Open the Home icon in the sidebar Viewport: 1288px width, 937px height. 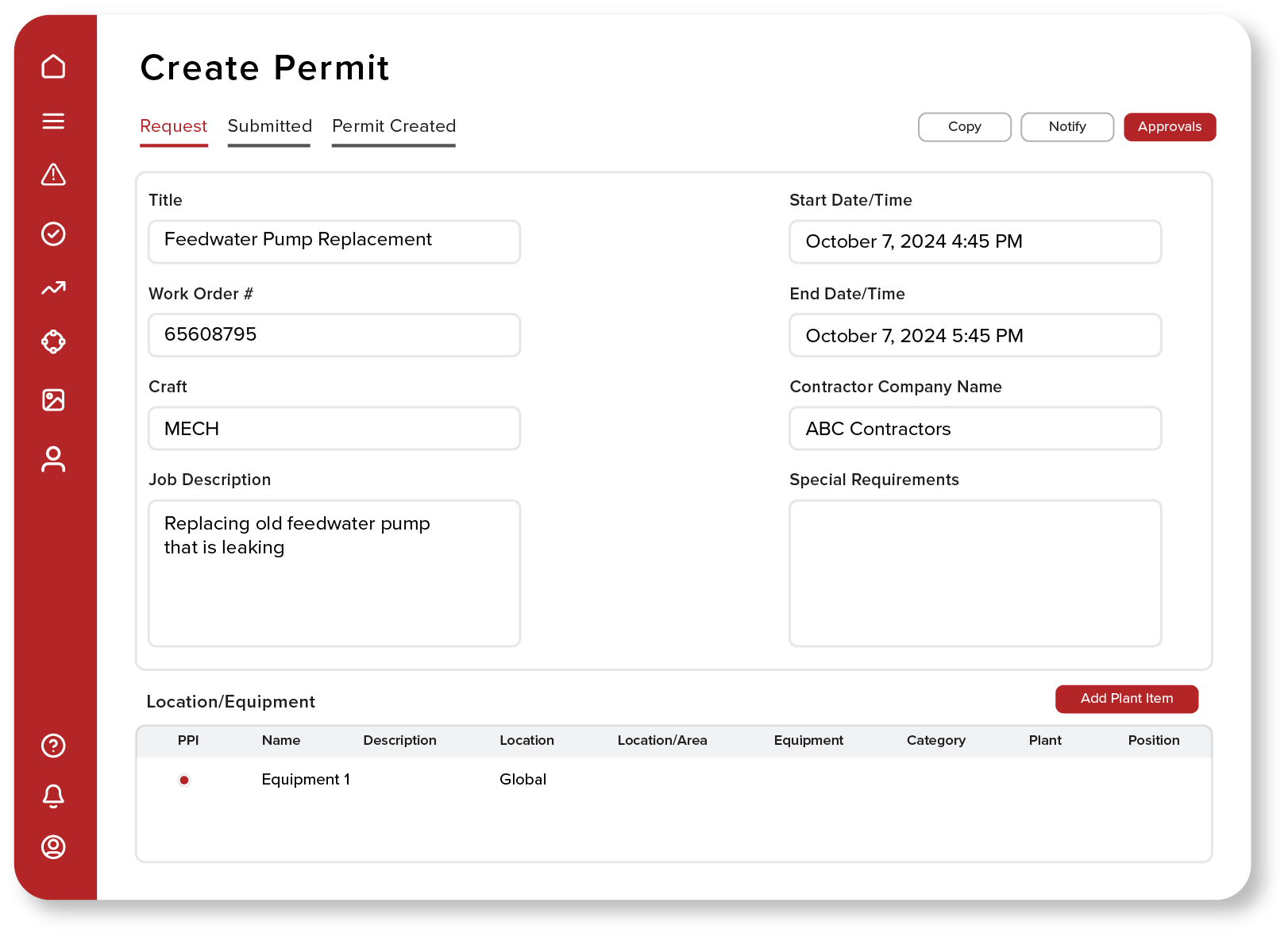pos(53,67)
